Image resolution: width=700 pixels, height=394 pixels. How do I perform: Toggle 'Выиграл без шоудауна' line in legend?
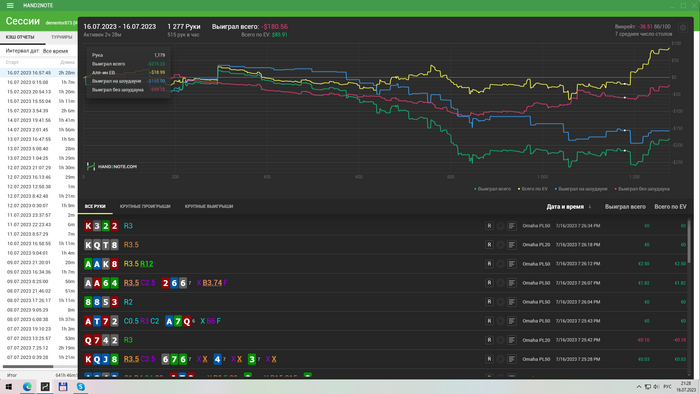pyautogui.click(x=642, y=189)
